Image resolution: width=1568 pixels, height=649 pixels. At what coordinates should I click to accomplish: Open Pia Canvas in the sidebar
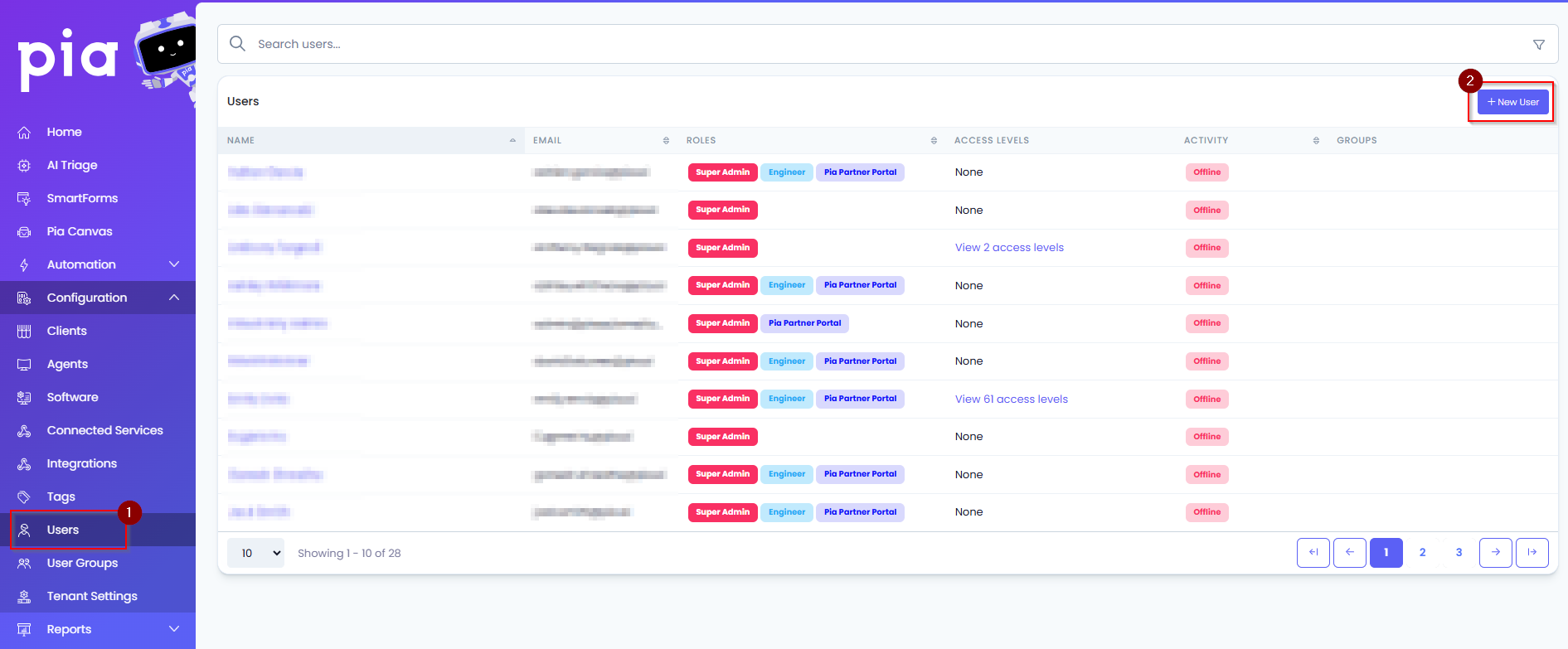(98, 231)
